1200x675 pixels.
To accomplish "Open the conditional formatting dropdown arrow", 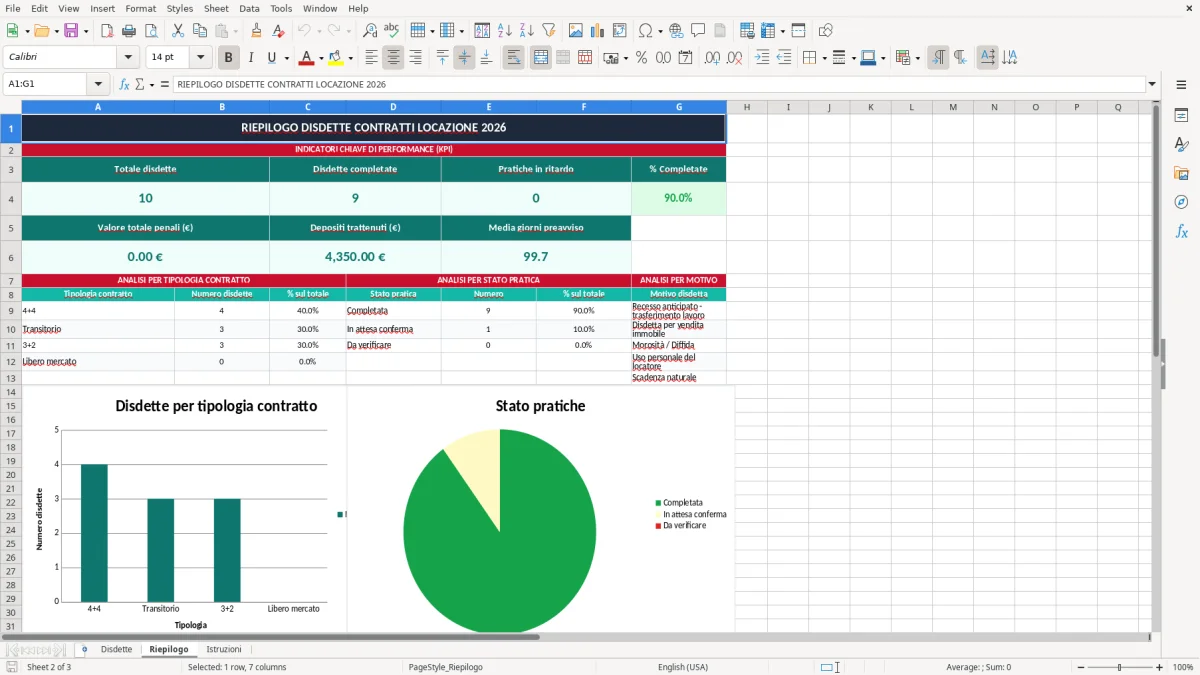I will pos(917,58).
